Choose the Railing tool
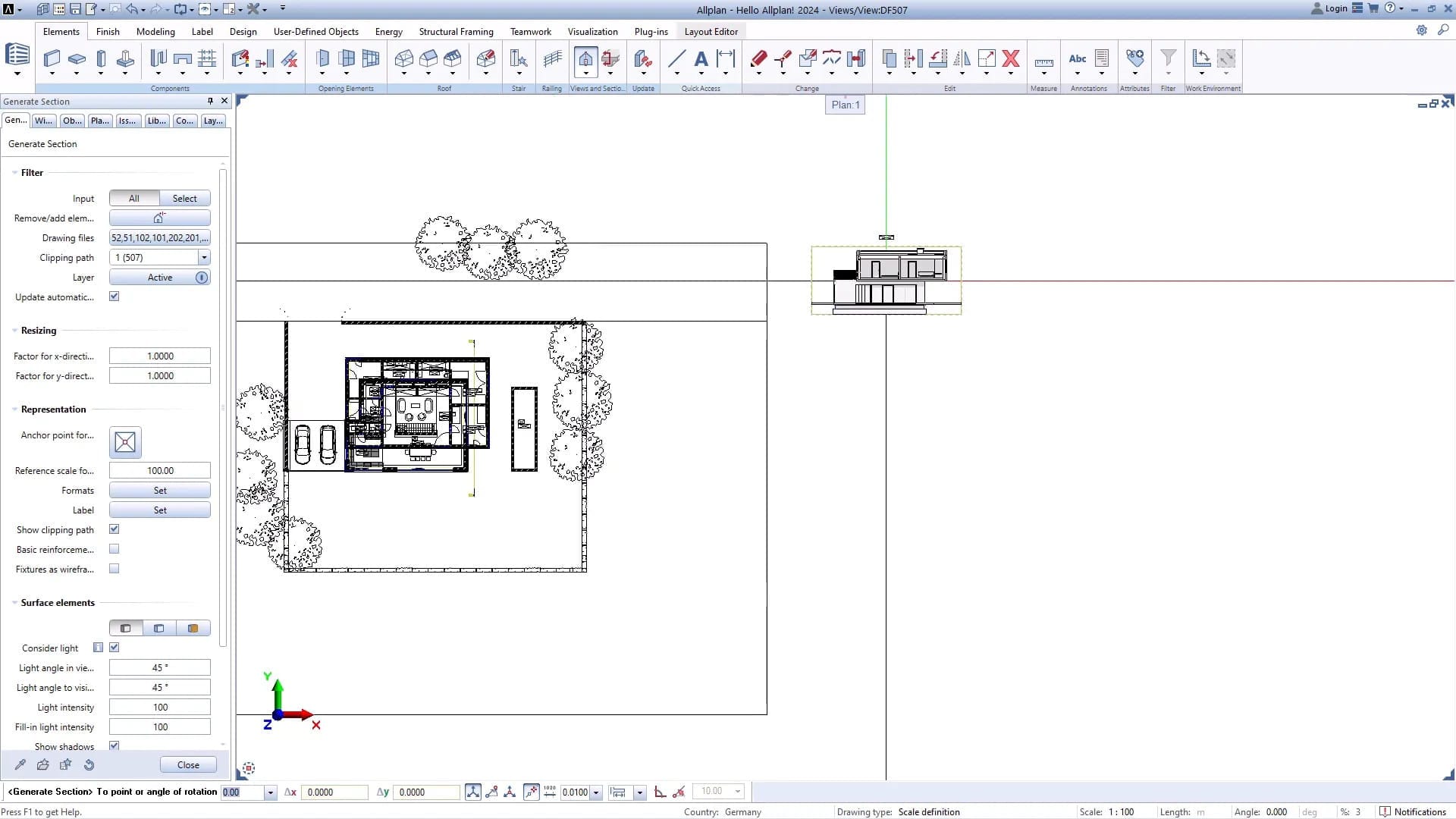The width and height of the screenshot is (1456, 819). [552, 58]
